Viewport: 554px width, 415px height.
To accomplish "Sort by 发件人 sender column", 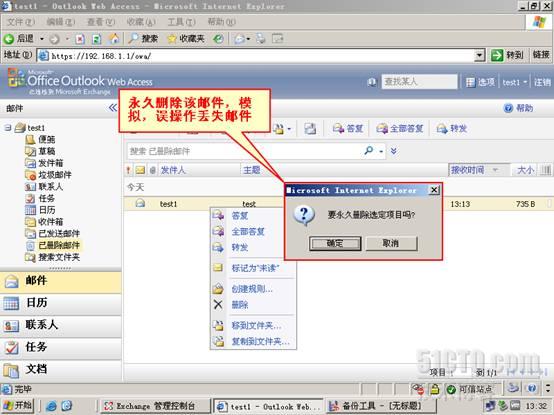I will pyautogui.click(x=172, y=170).
